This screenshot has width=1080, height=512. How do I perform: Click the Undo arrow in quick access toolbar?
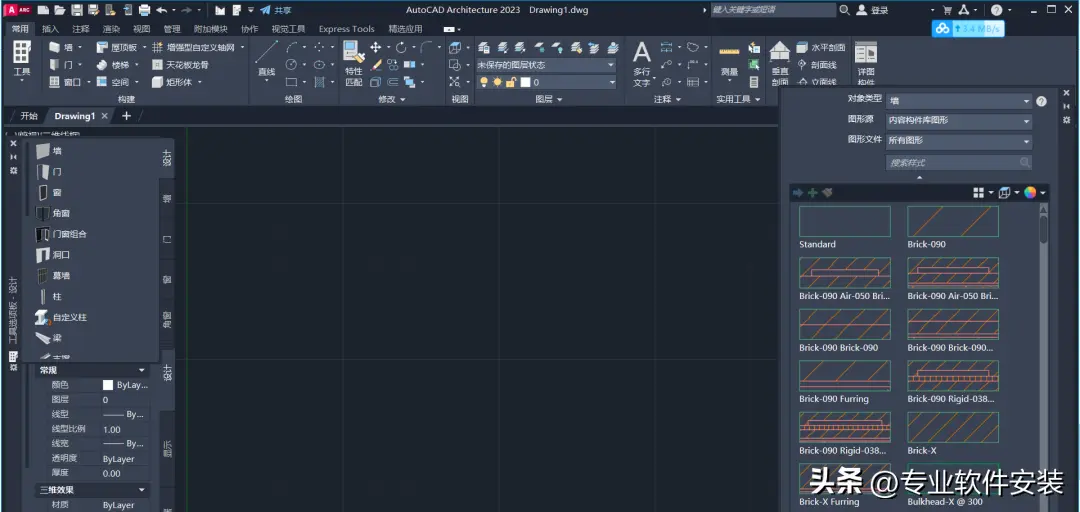click(x=162, y=10)
